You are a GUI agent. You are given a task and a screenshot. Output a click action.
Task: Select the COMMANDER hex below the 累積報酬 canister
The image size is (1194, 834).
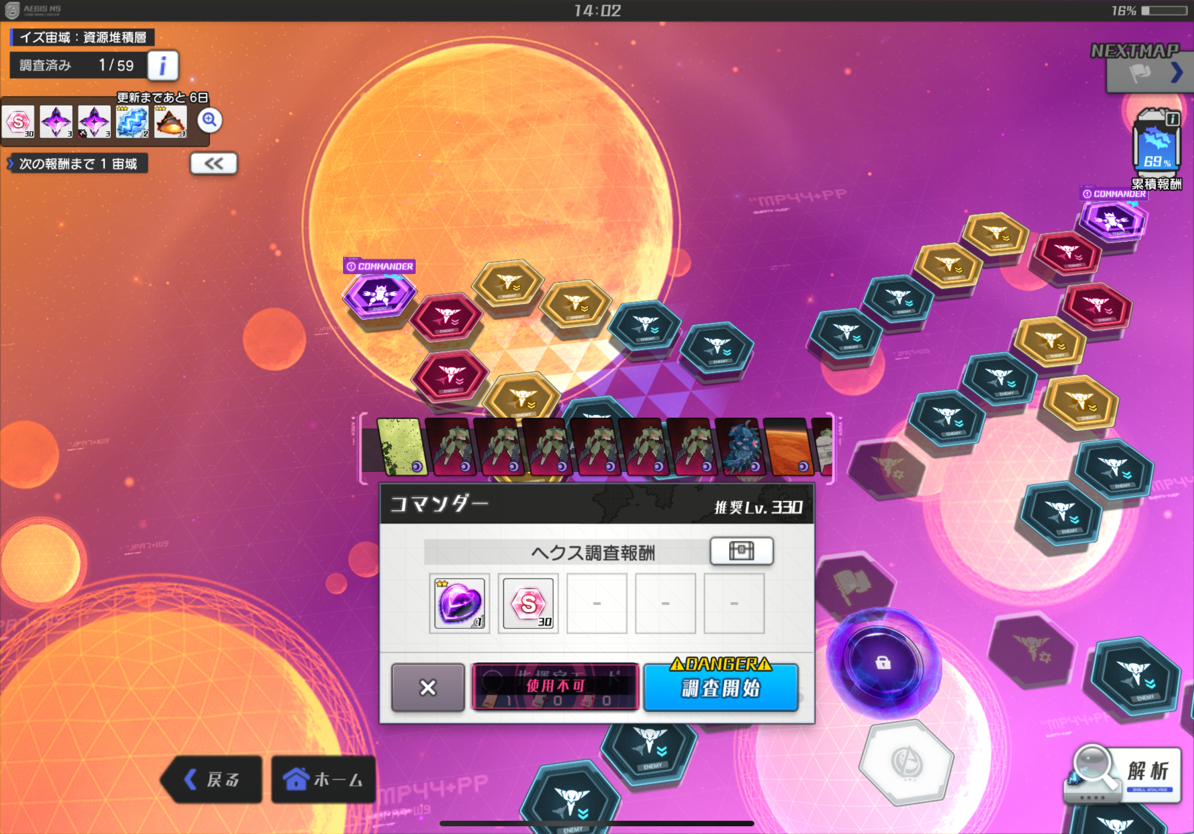click(x=1113, y=220)
